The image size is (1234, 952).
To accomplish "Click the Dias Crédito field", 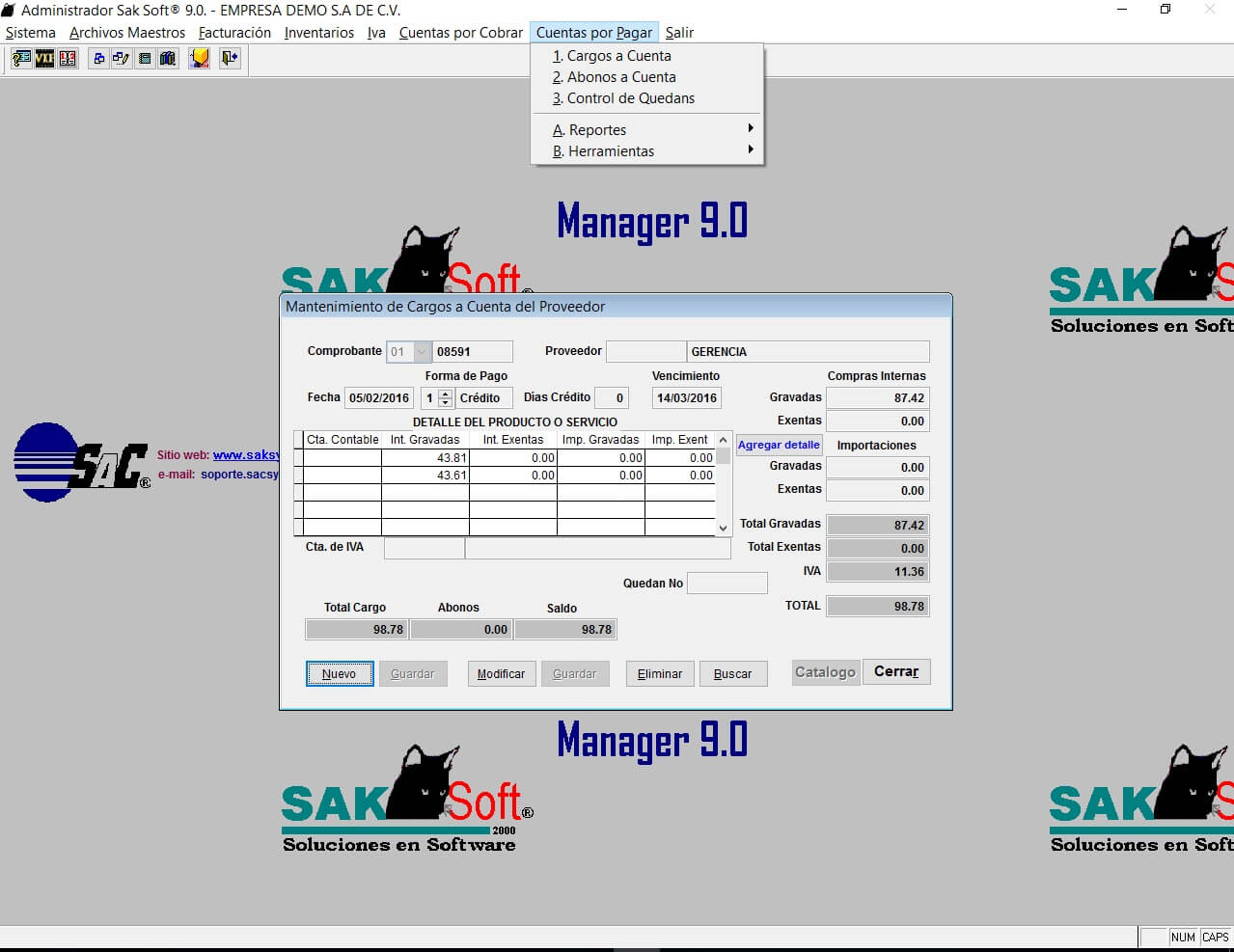I will pos(612,398).
